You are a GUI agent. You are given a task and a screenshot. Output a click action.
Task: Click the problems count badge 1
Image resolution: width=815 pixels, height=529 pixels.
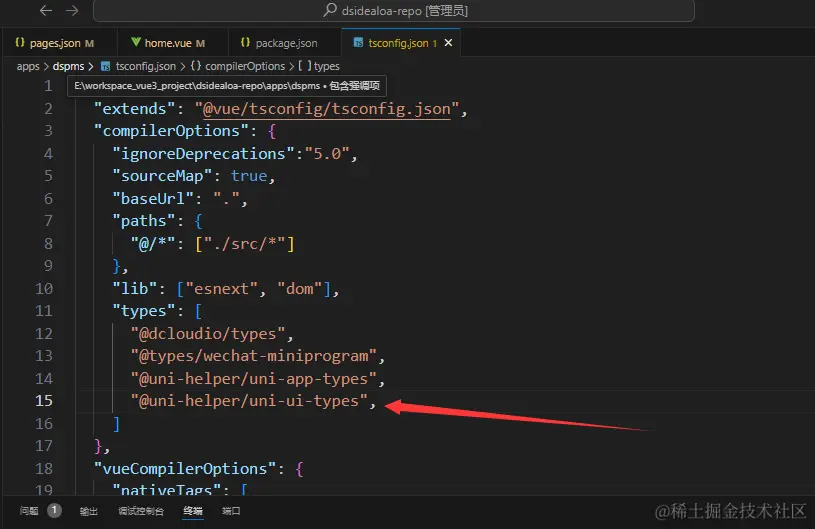[54, 510]
